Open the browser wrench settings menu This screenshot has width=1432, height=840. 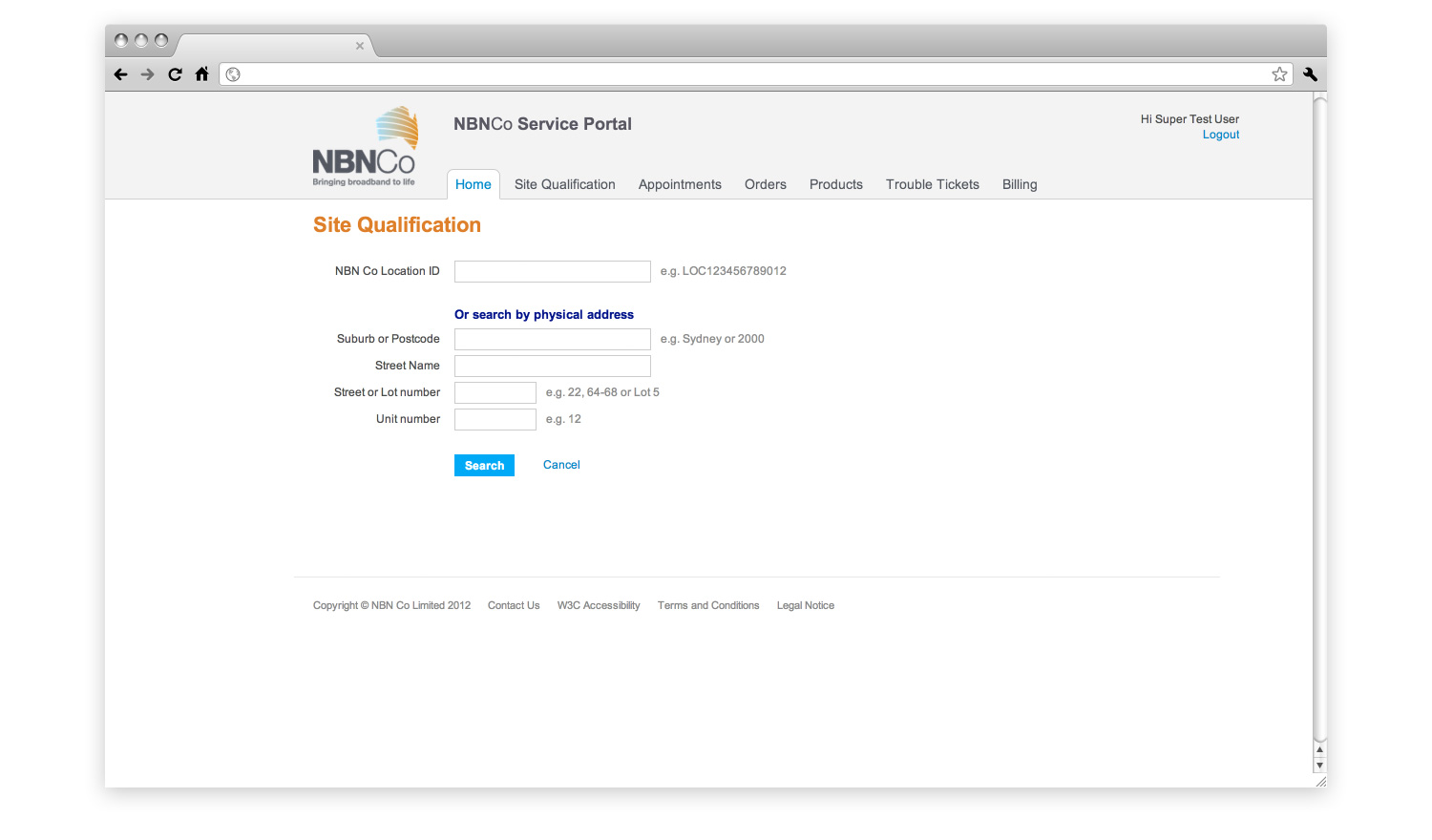click(x=1310, y=74)
